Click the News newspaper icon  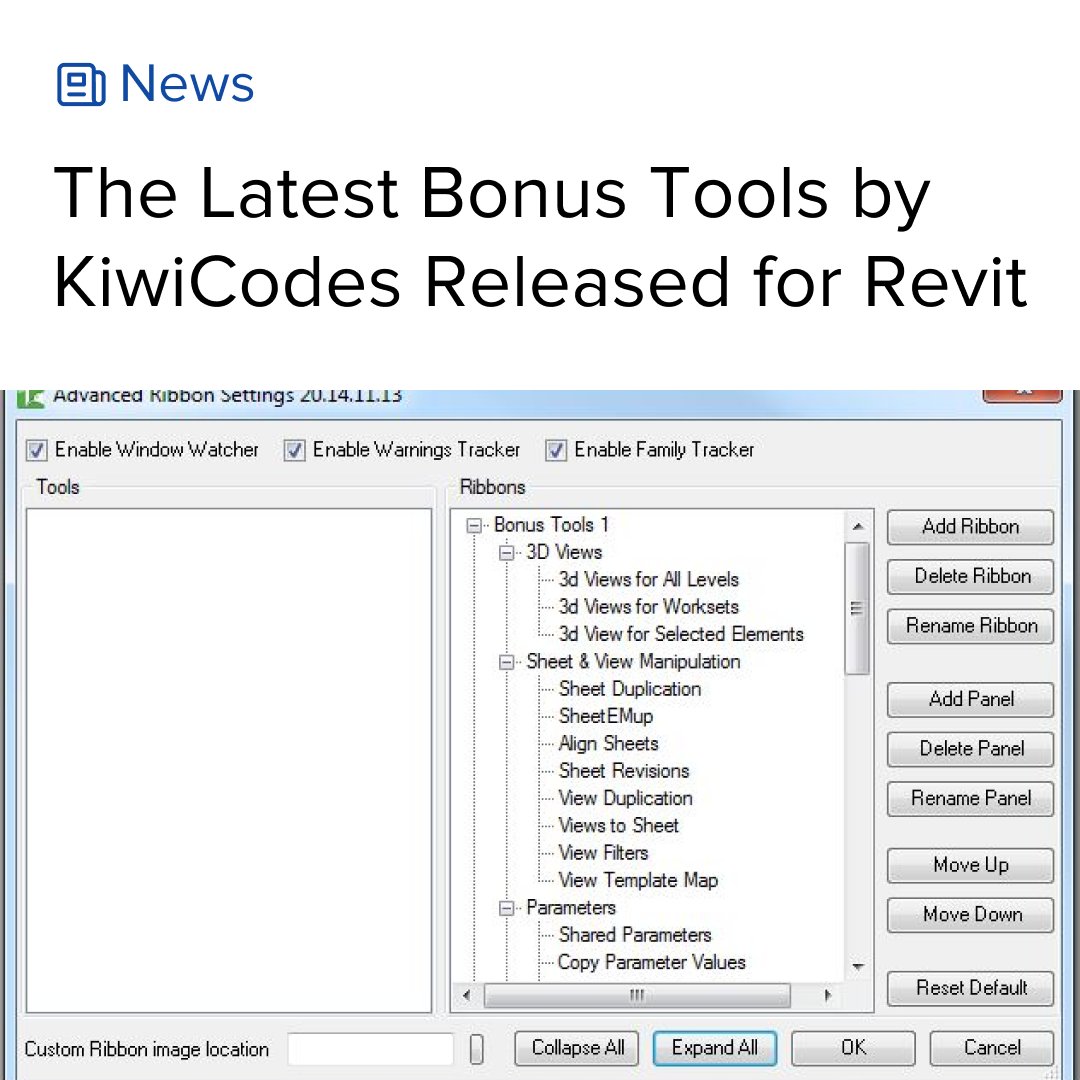[x=81, y=84]
